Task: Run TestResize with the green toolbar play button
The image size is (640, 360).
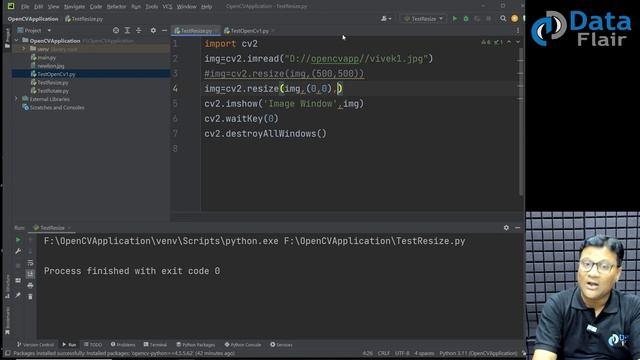Action: tap(455, 19)
